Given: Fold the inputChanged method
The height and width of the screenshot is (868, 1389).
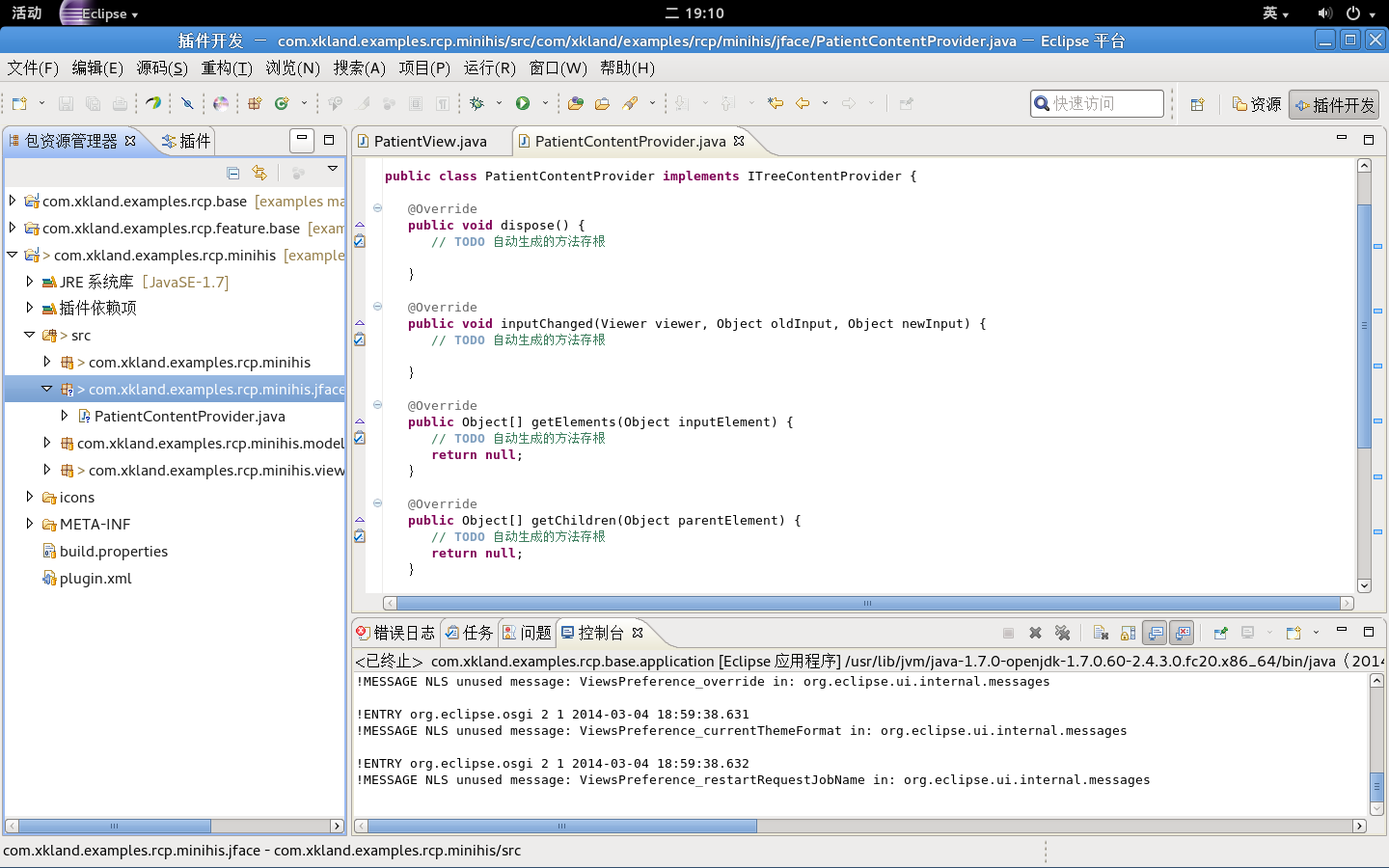Looking at the screenshot, I should [378, 307].
